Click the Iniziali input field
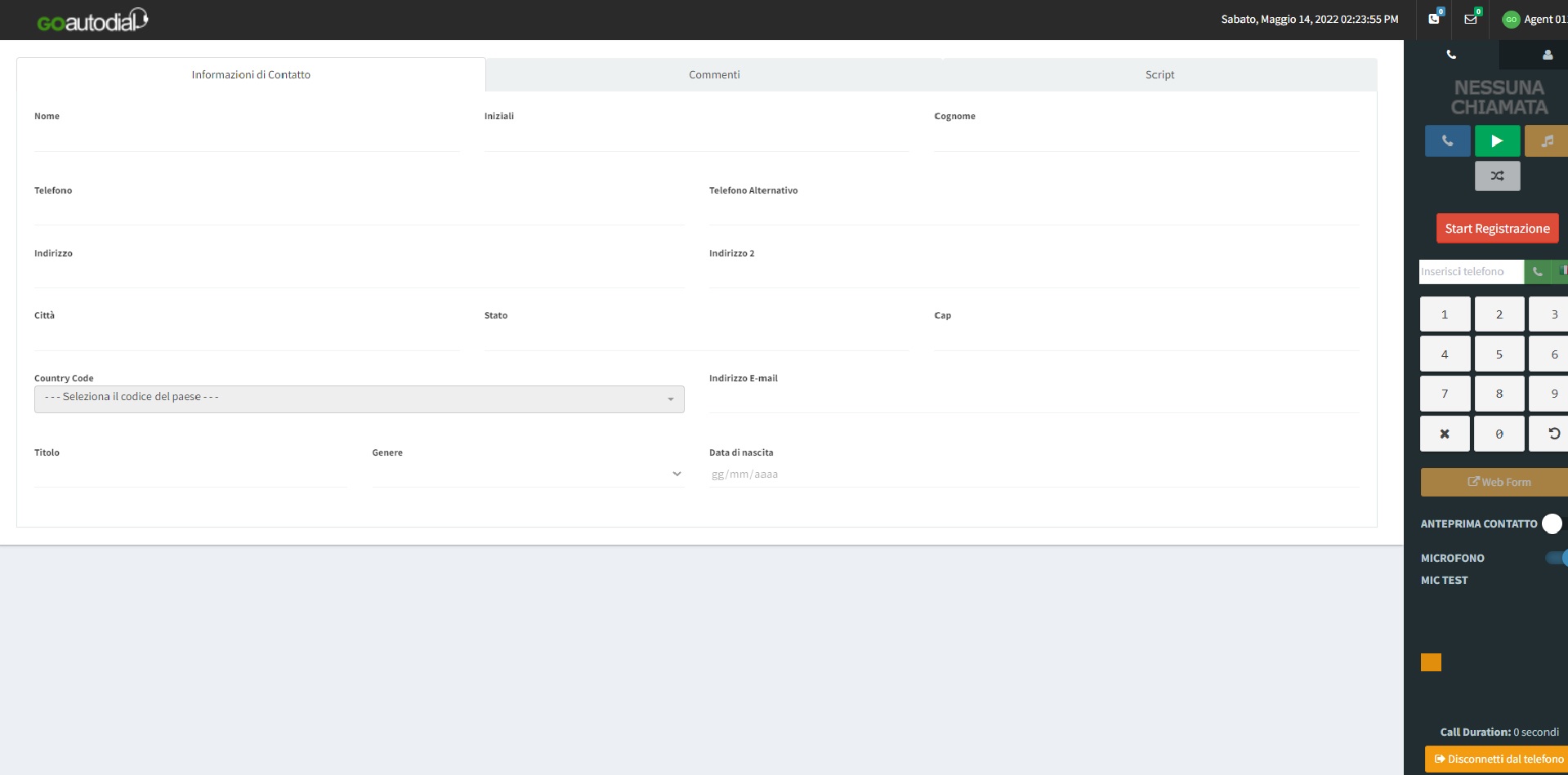 click(696, 139)
